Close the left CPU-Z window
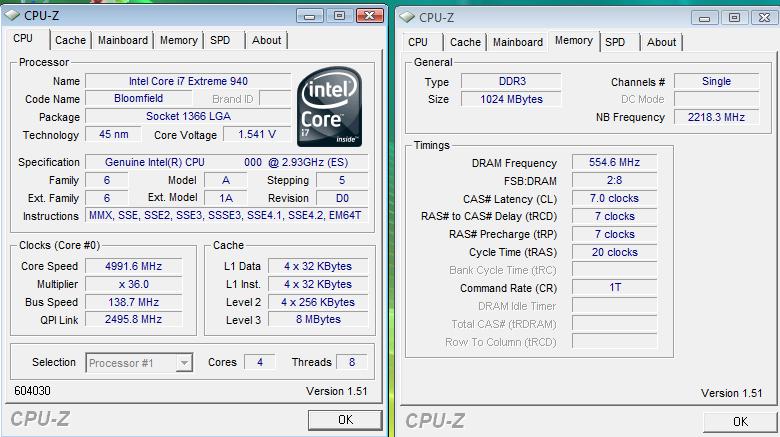The width and height of the screenshot is (780, 437). point(370,16)
